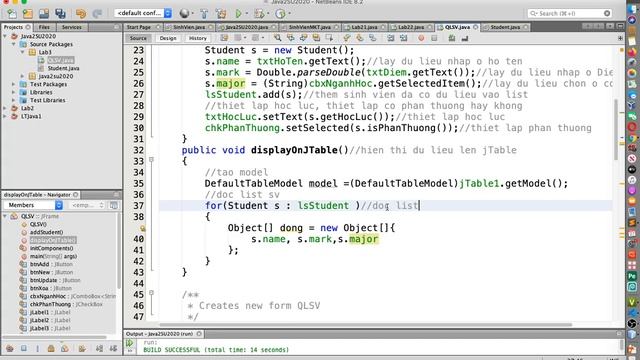Expand the LTJava1 project node
The image size is (640, 360).
5,116
